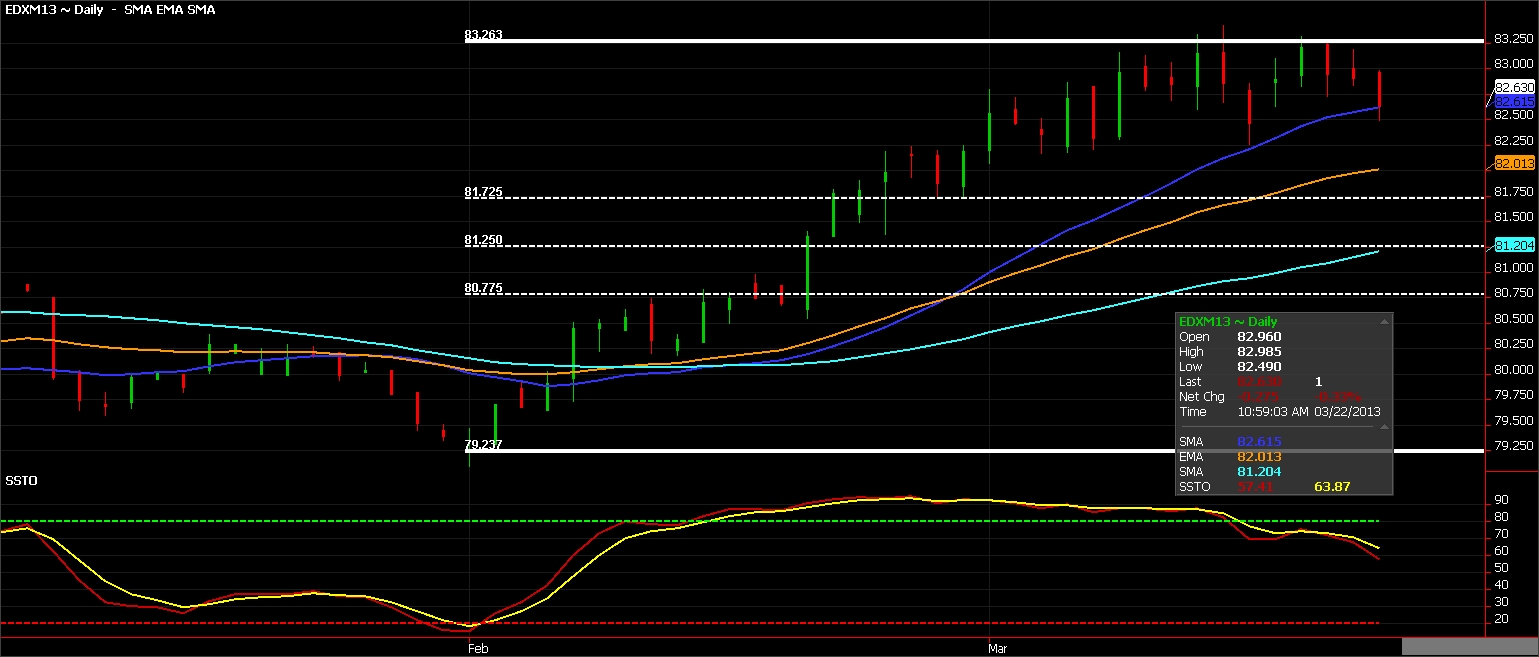Viewport: 1539px width, 657px height.
Task: Click the 81.000 price axis label
Action: tap(1514, 268)
